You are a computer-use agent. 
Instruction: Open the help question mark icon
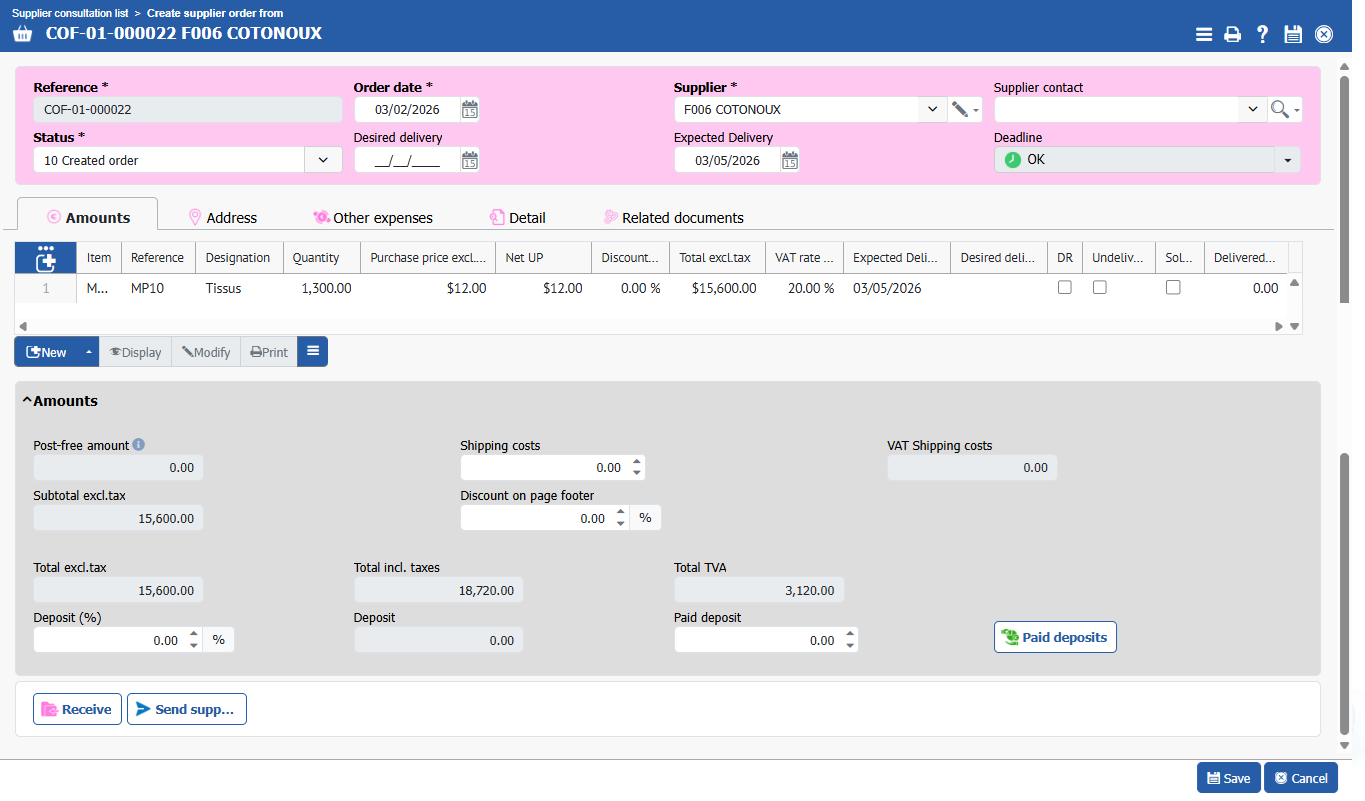tap(1263, 34)
